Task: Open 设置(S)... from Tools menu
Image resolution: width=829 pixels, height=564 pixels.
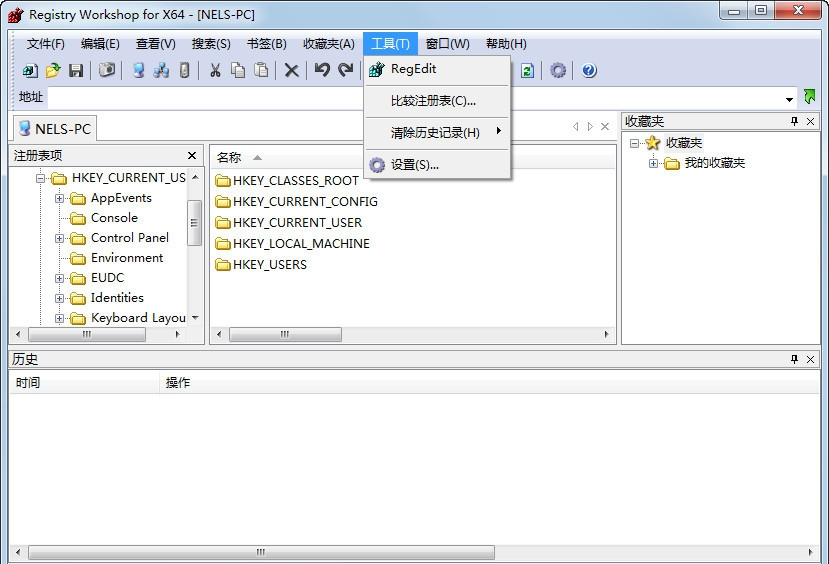Action: pos(438,165)
